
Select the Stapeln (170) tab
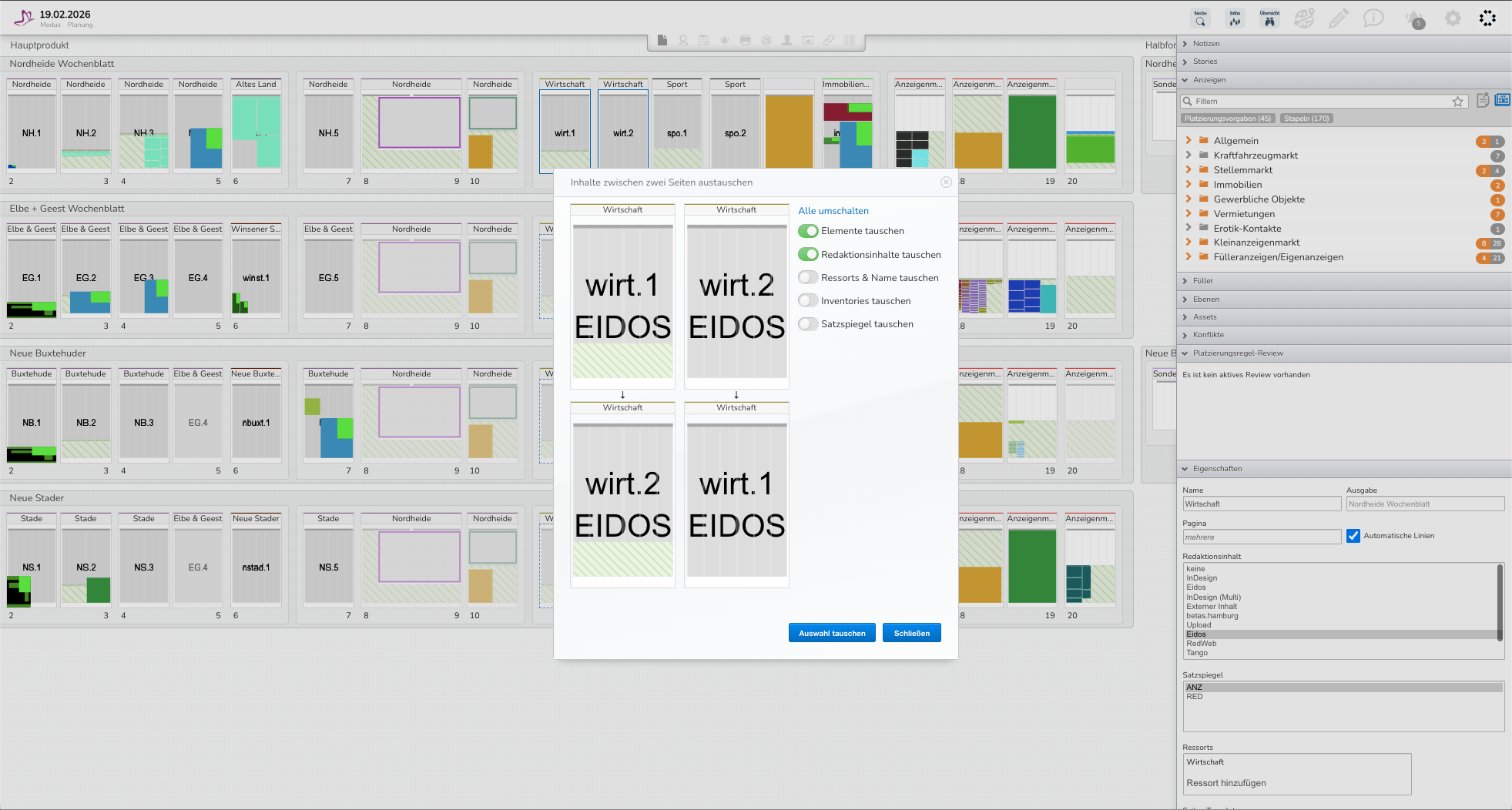coord(1306,119)
